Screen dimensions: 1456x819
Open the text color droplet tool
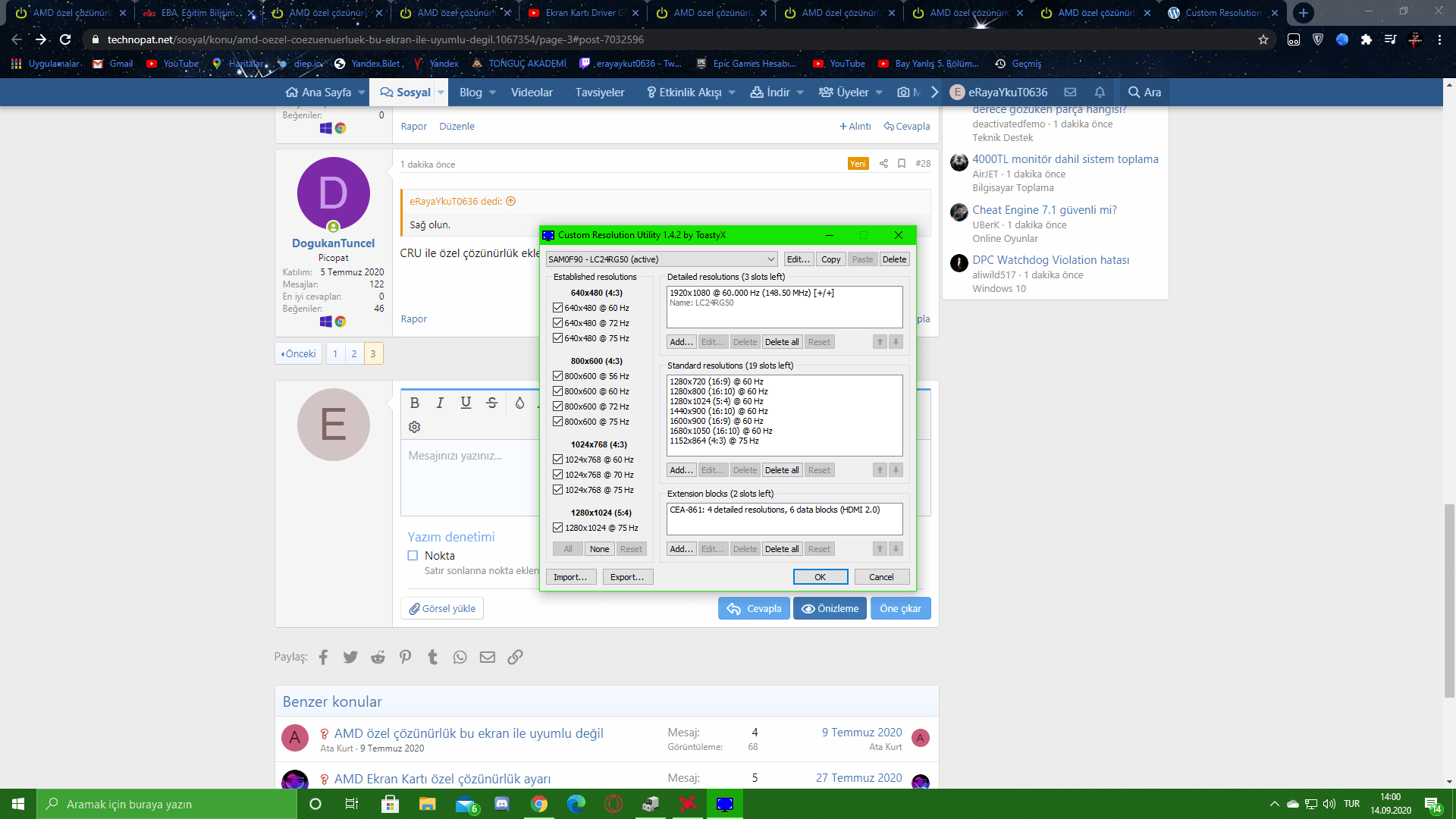(x=519, y=403)
